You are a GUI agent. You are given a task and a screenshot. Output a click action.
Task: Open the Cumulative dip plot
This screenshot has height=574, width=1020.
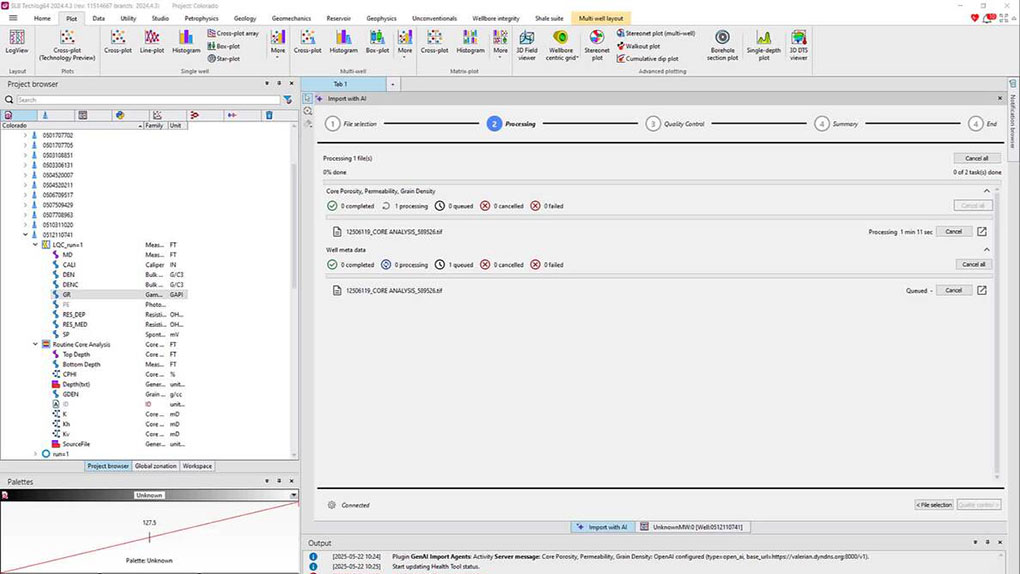point(647,59)
